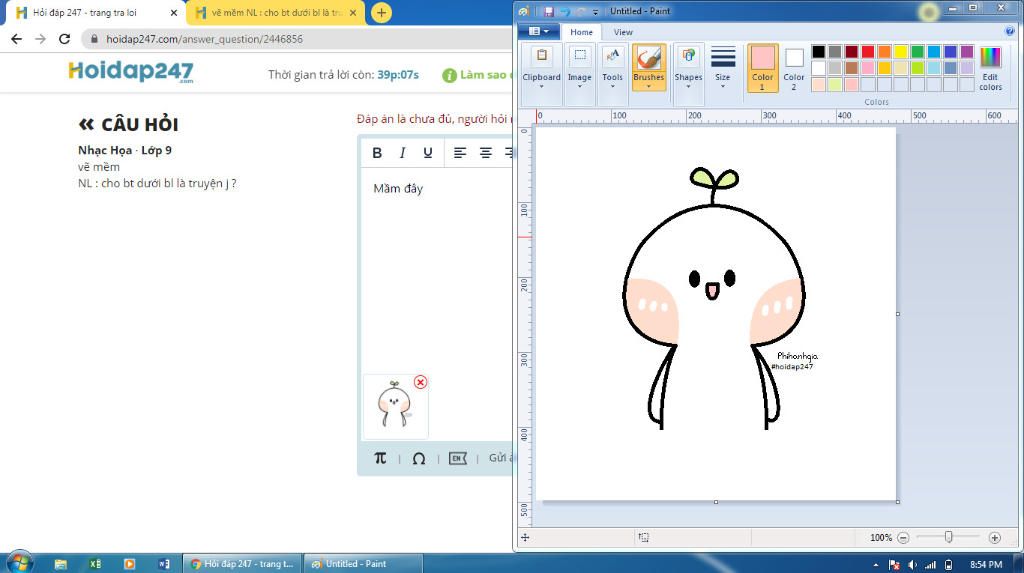Click the 'Làm sao' info link
The image size is (1024, 573).
477,75
